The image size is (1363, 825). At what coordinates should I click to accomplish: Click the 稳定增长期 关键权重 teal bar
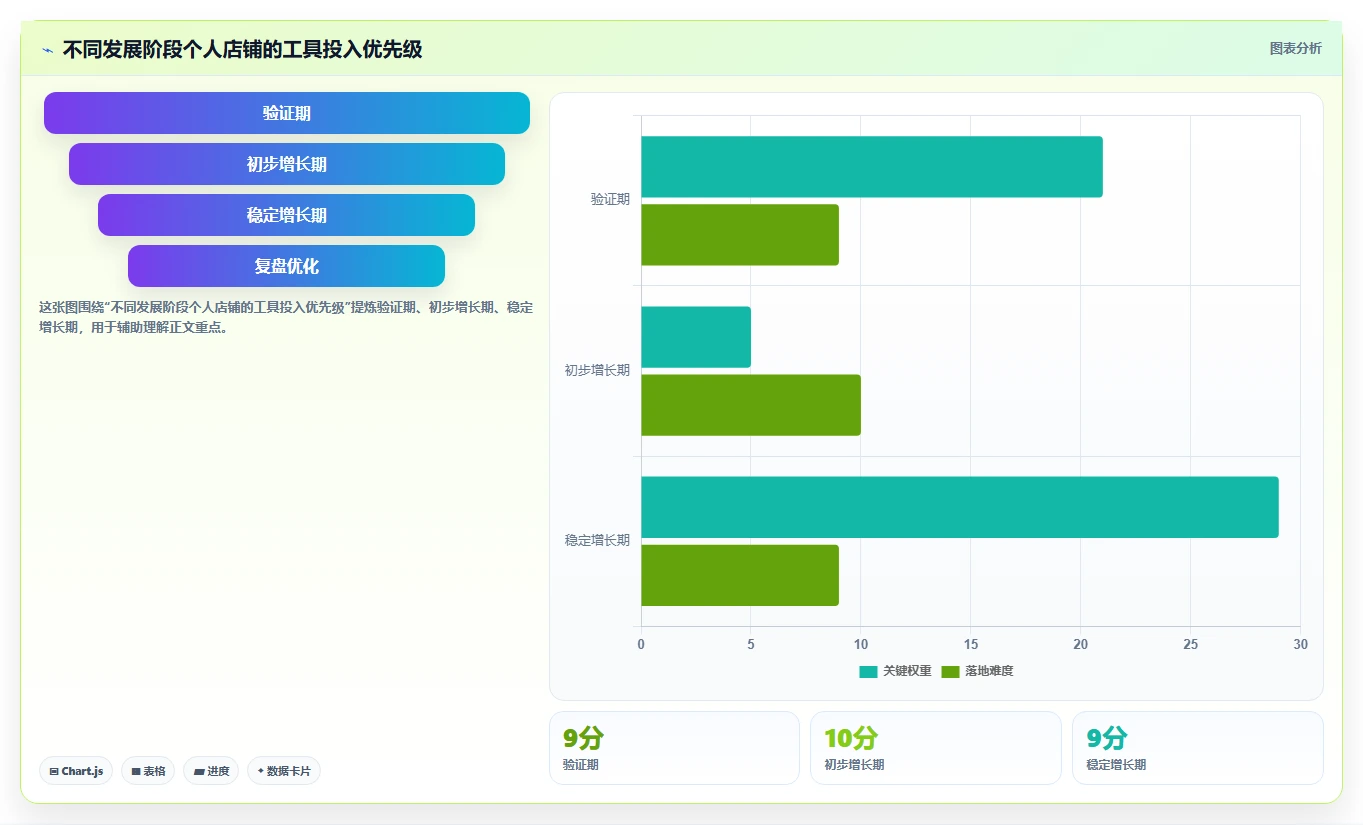click(x=960, y=507)
